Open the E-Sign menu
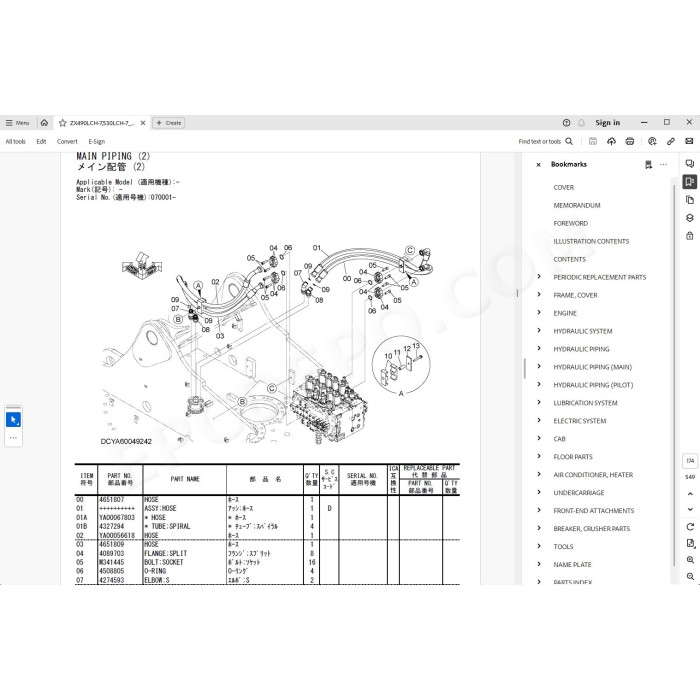The height and width of the screenshot is (700, 700). click(96, 142)
